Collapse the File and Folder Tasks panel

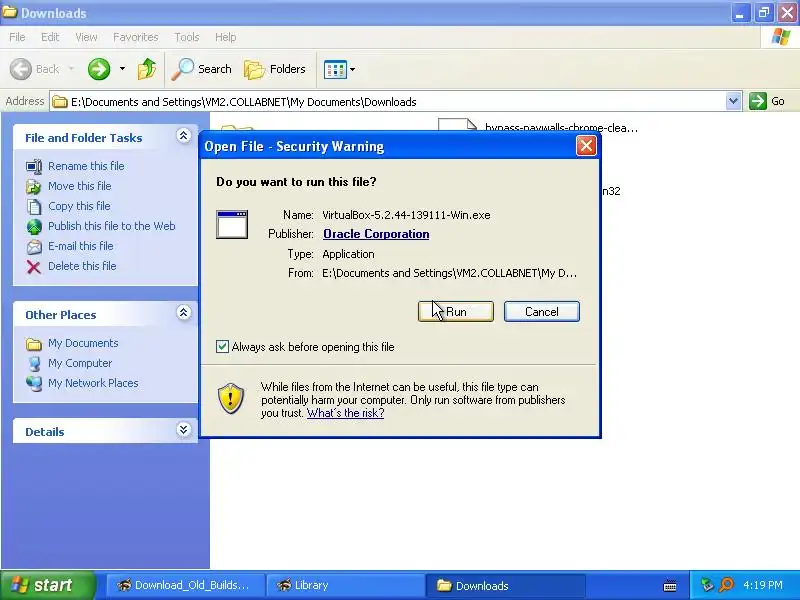183,136
